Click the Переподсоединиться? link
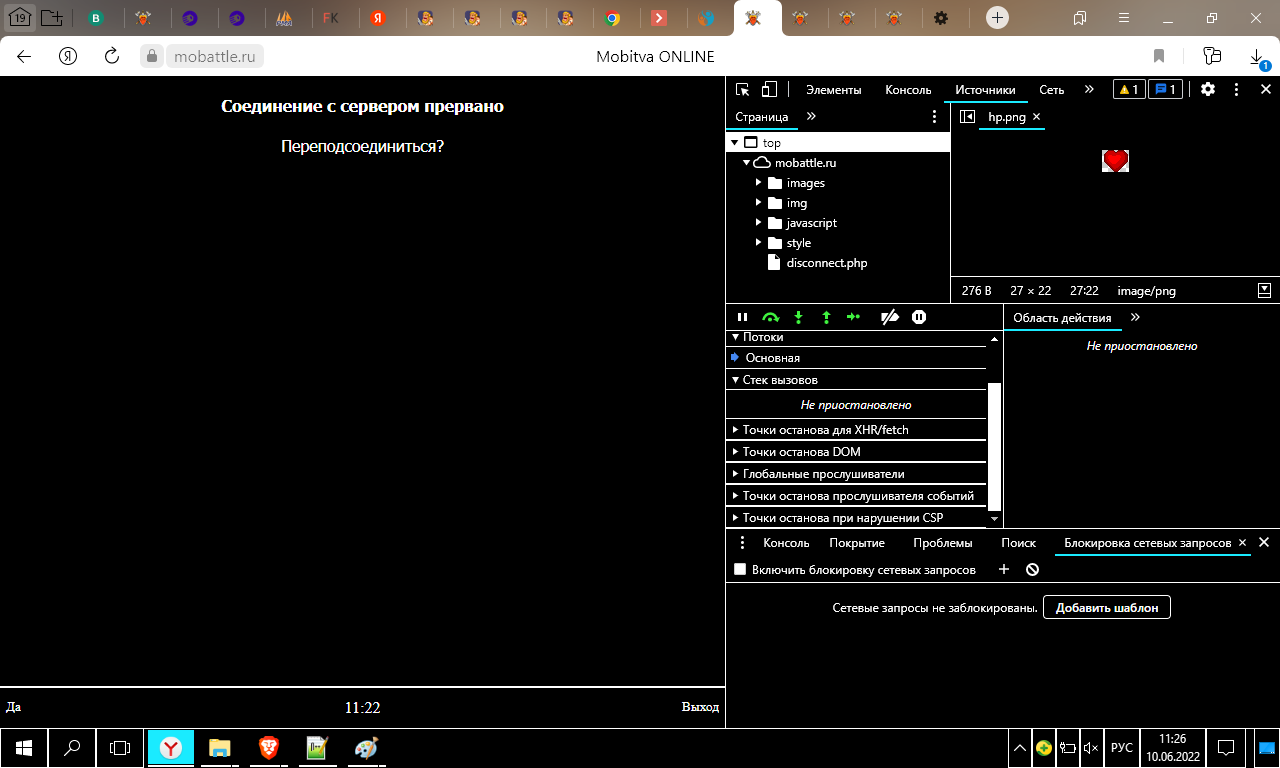 (362, 146)
